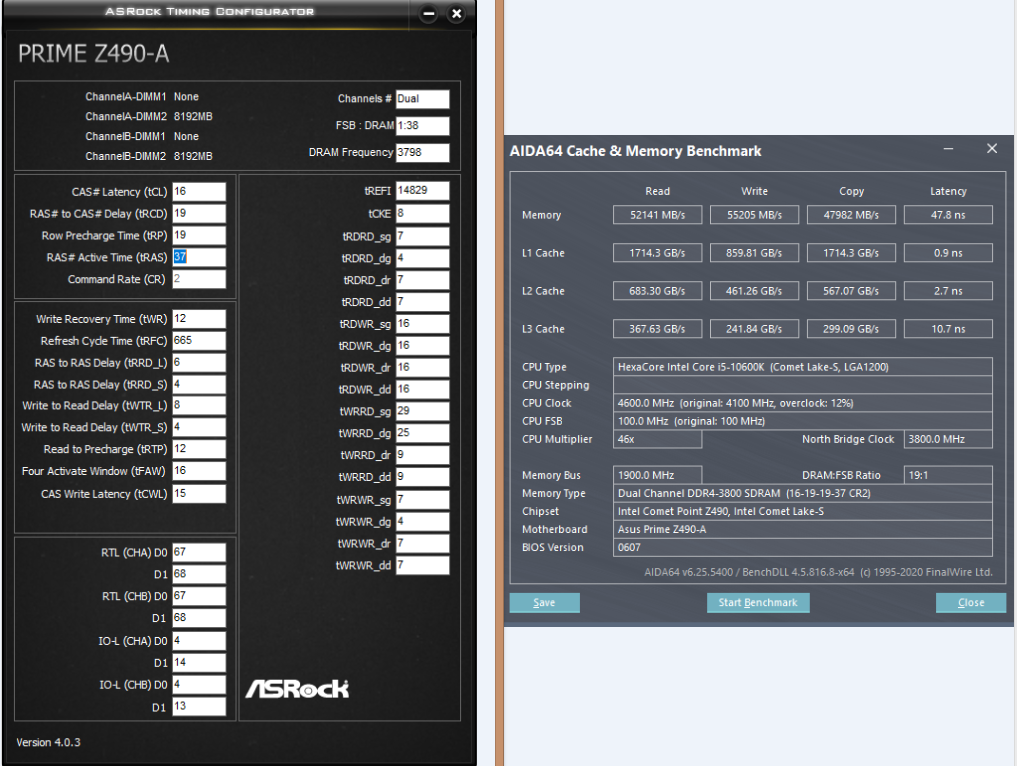The image size is (1017, 766).
Task: Click the tCKE value field
Action: click(422, 213)
